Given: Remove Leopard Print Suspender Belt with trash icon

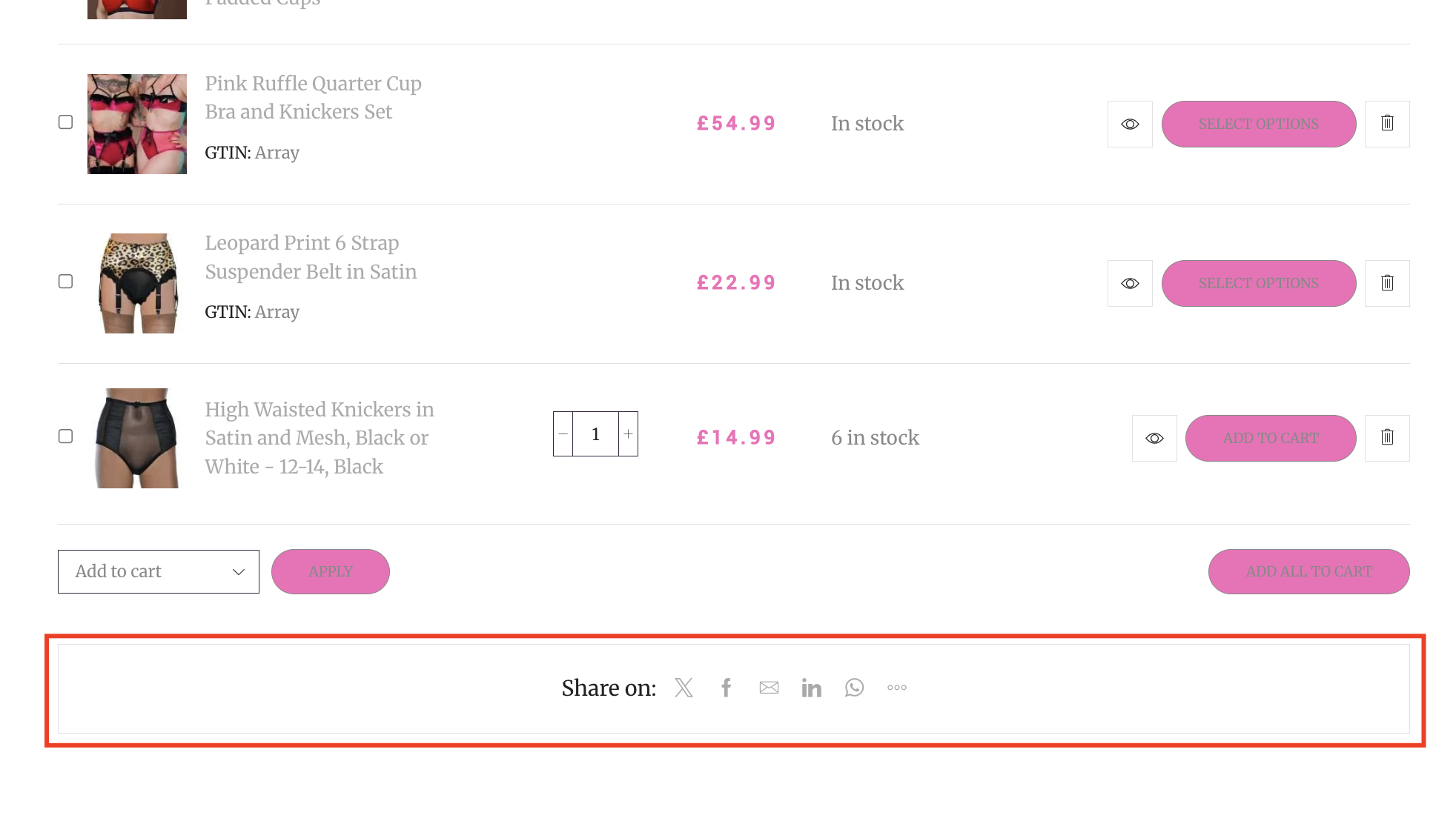Looking at the screenshot, I should pyautogui.click(x=1387, y=283).
